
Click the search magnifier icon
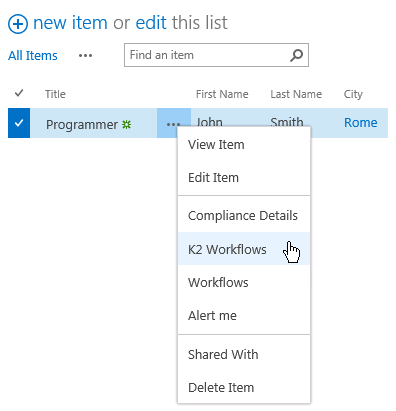296,55
